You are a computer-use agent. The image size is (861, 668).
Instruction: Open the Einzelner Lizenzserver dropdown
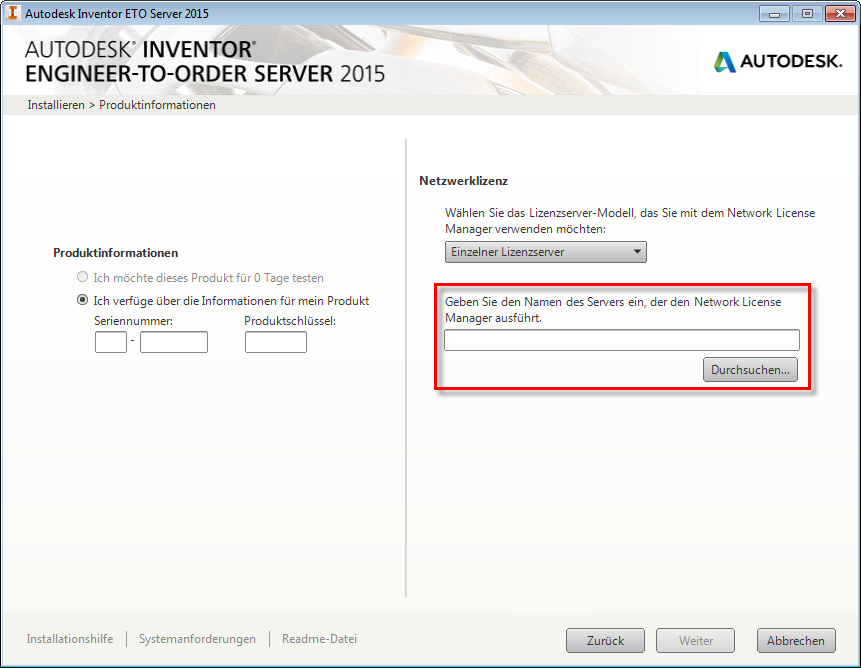pos(546,252)
